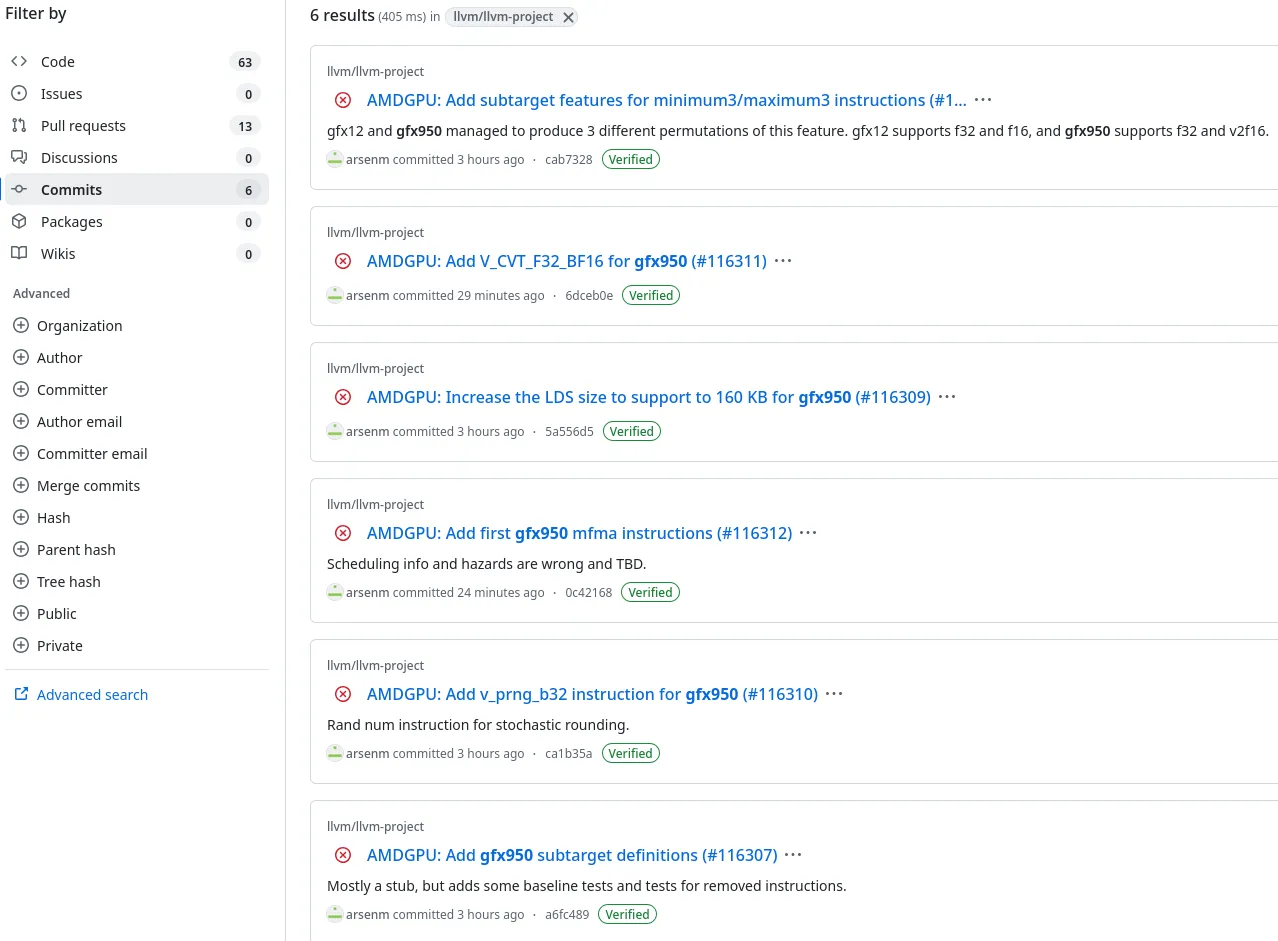Add the Public advanced filter
This screenshot has height=941, width=1278.
[x=20, y=614]
